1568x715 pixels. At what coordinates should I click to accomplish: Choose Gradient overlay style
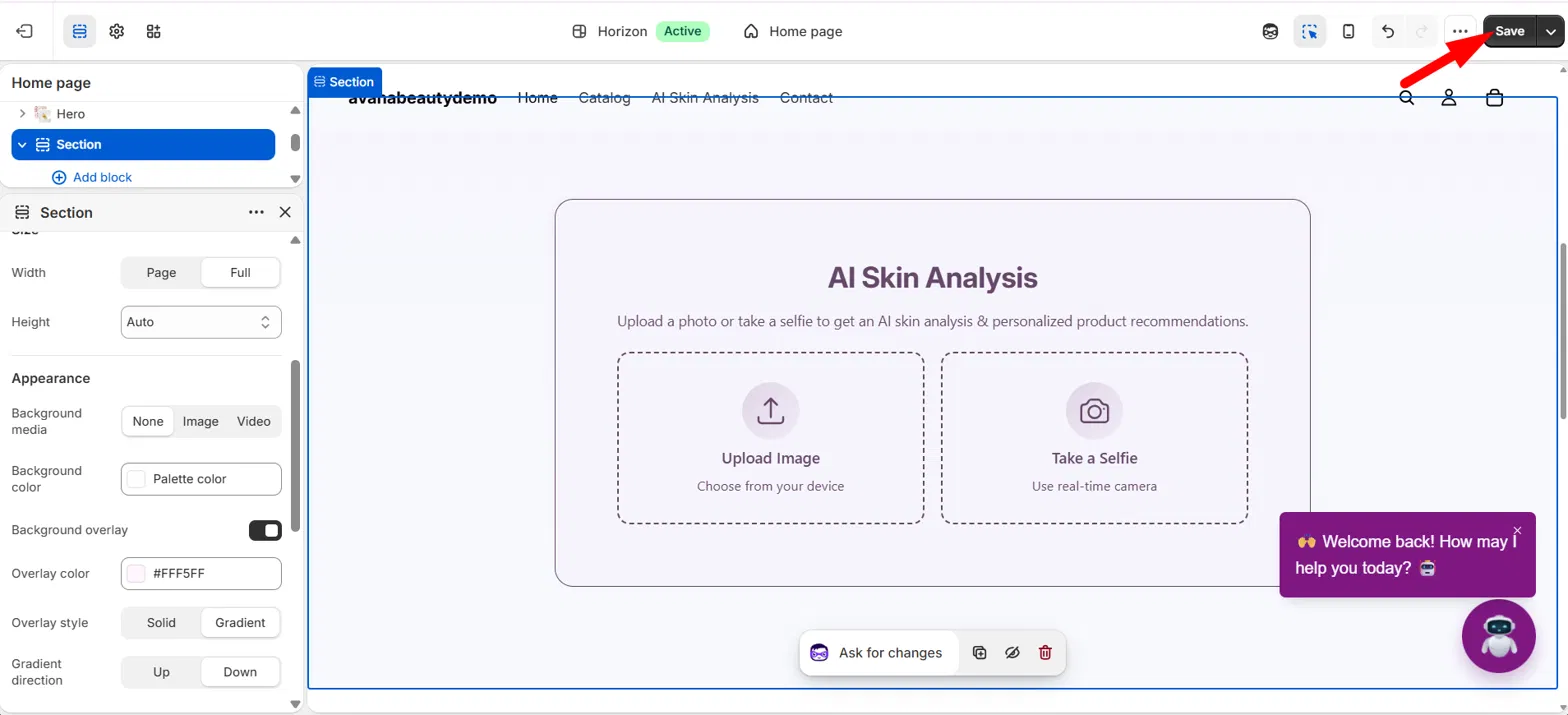(240, 622)
